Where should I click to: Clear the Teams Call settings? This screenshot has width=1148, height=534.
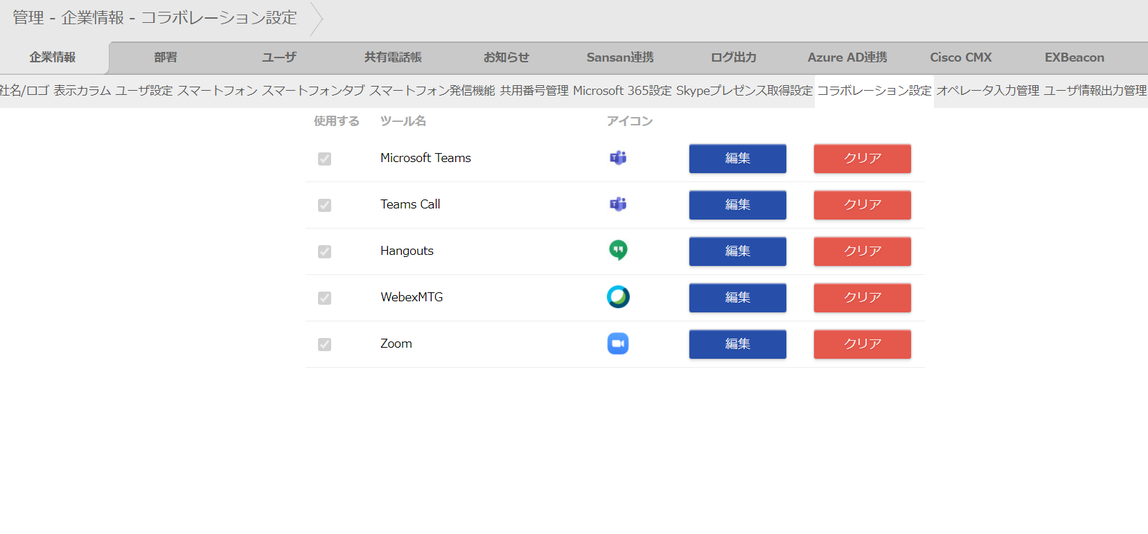(x=862, y=204)
